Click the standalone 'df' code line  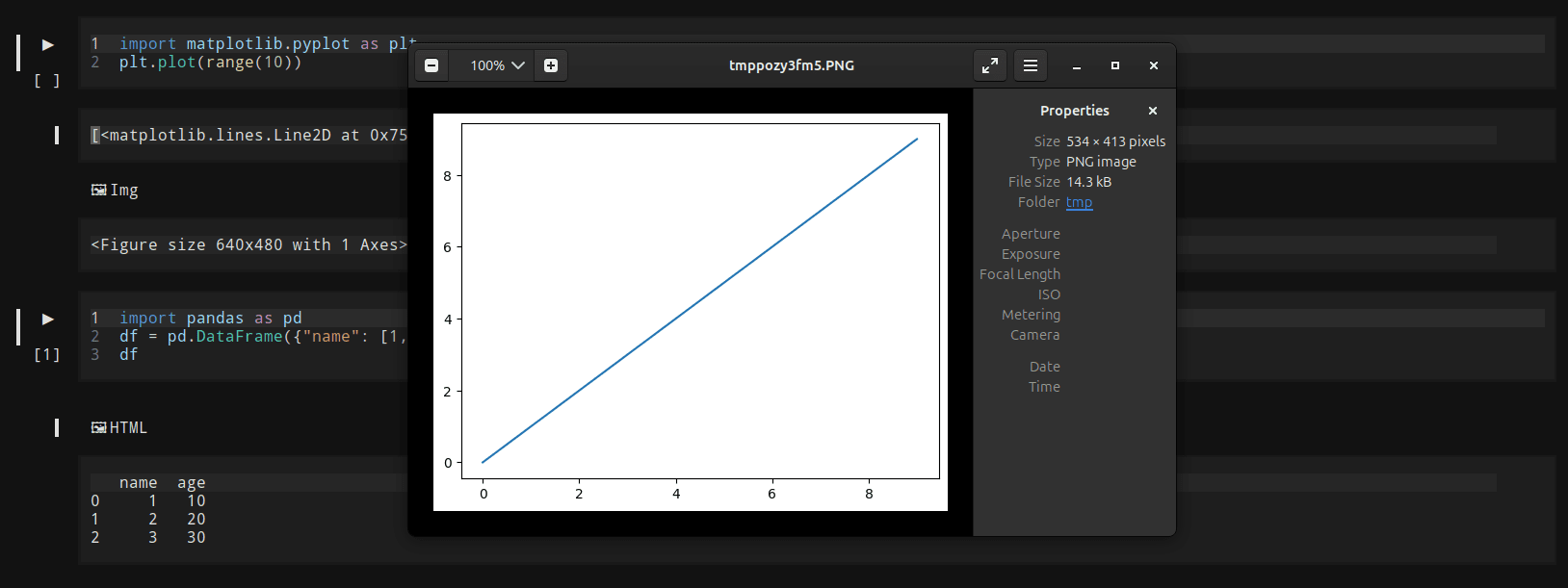click(129, 355)
